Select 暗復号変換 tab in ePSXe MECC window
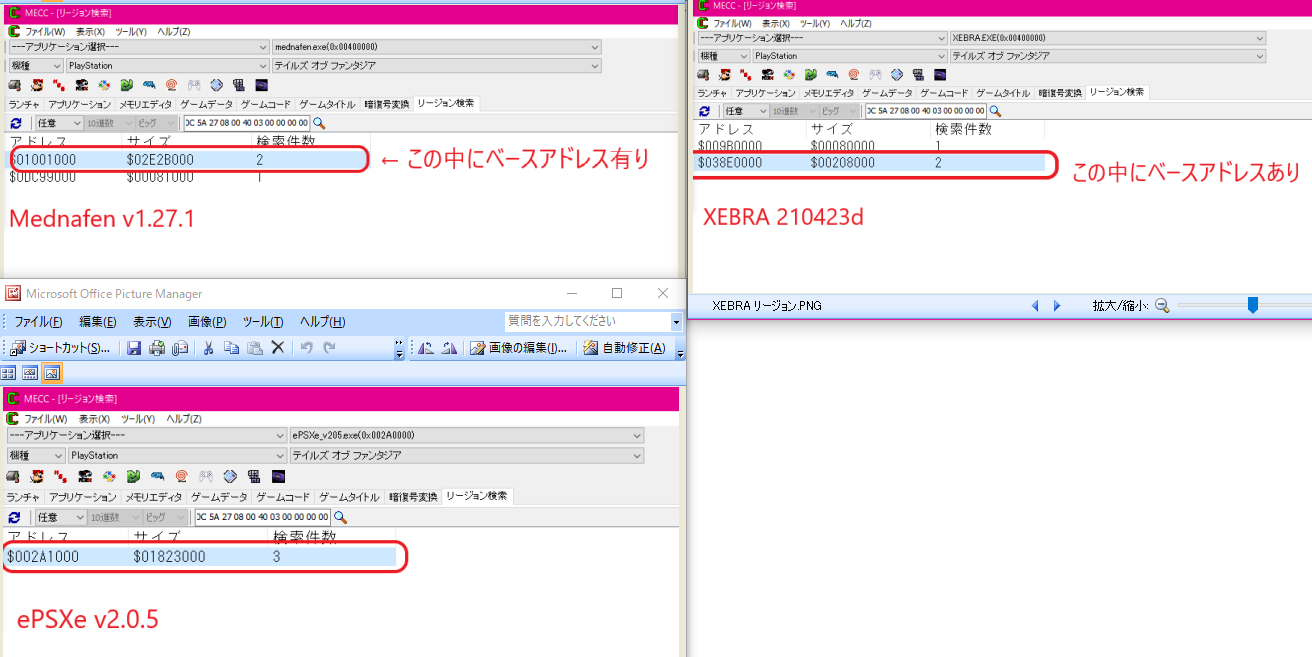This screenshot has width=1312, height=657. pos(414,497)
